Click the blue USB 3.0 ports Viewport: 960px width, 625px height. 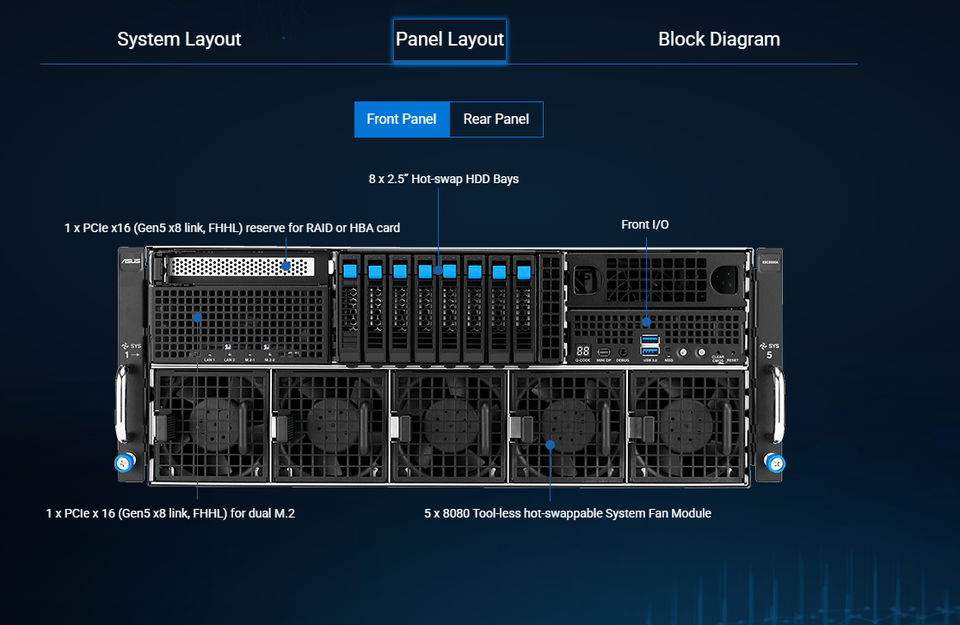tap(650, 345)
